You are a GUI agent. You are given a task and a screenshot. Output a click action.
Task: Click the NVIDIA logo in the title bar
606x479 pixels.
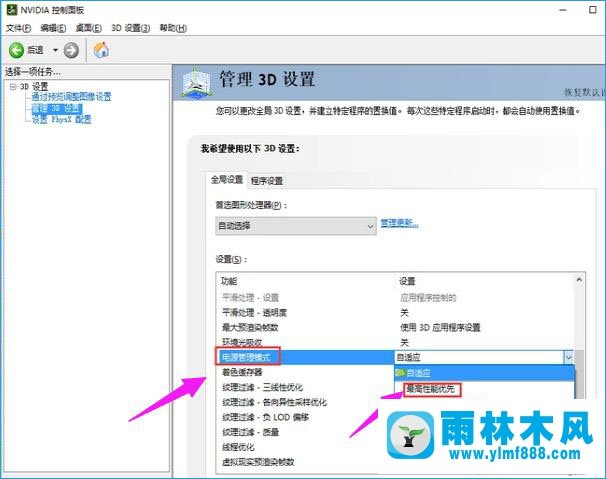12,10
